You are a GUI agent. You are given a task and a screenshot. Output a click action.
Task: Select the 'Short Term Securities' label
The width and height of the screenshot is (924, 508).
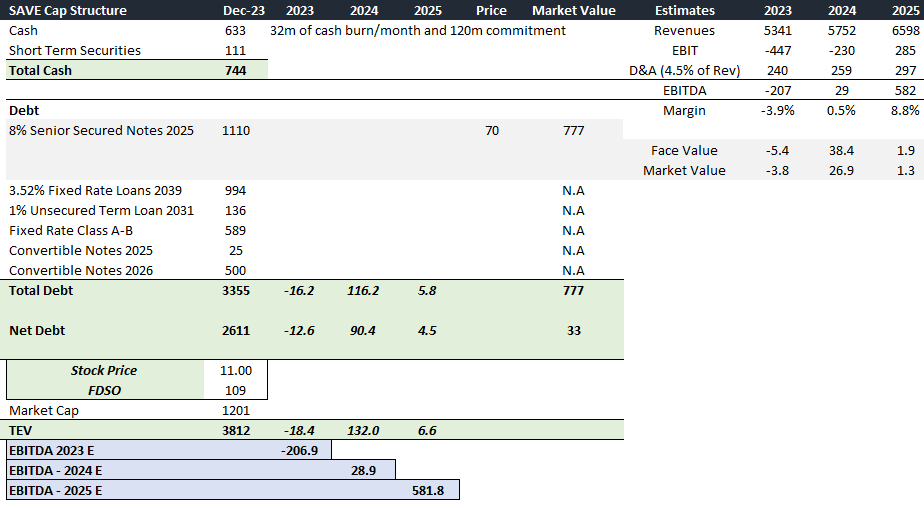[75, 51]
